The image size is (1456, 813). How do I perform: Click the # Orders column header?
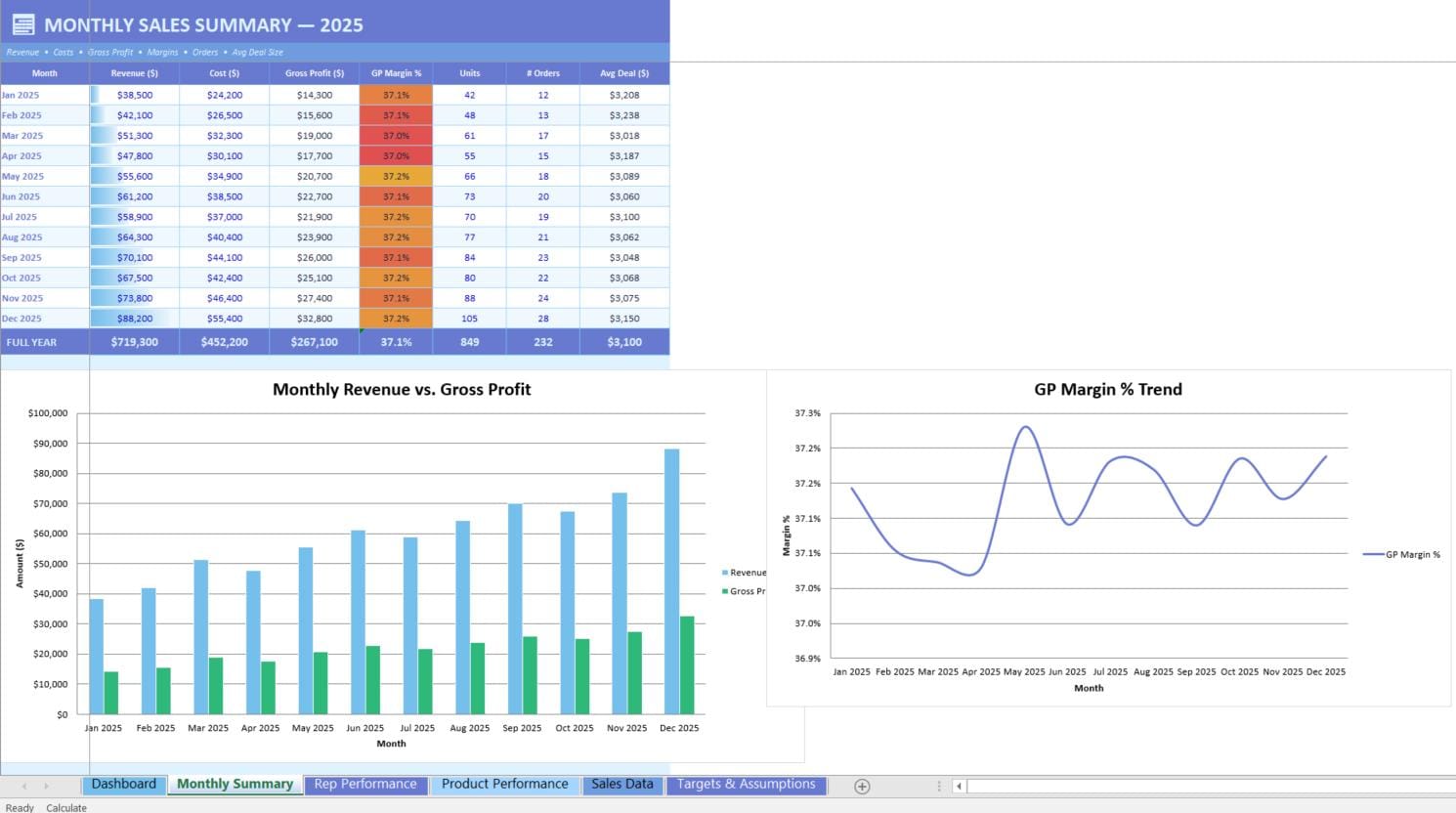coord(543,73)
